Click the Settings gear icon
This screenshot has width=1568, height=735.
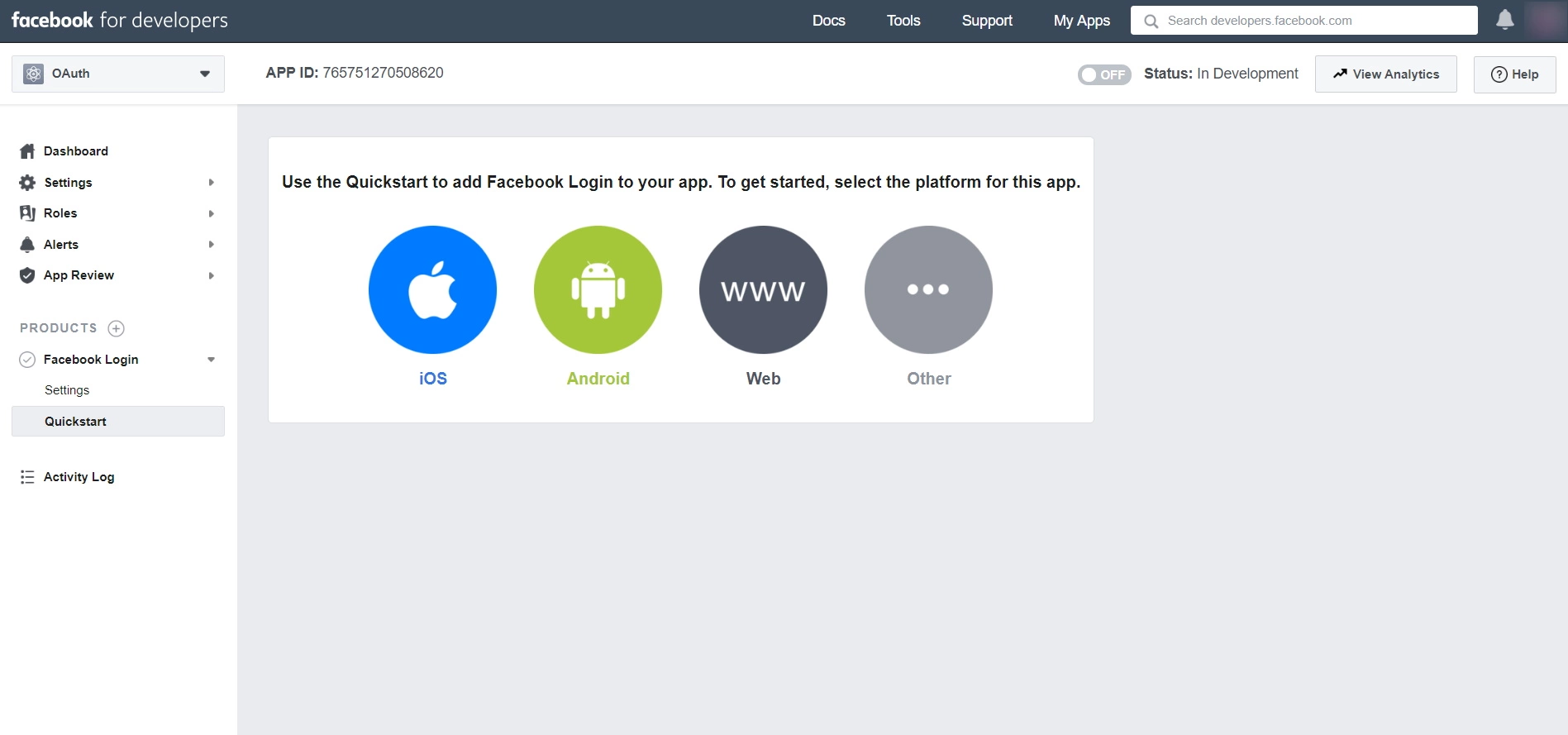click(27, 183)
